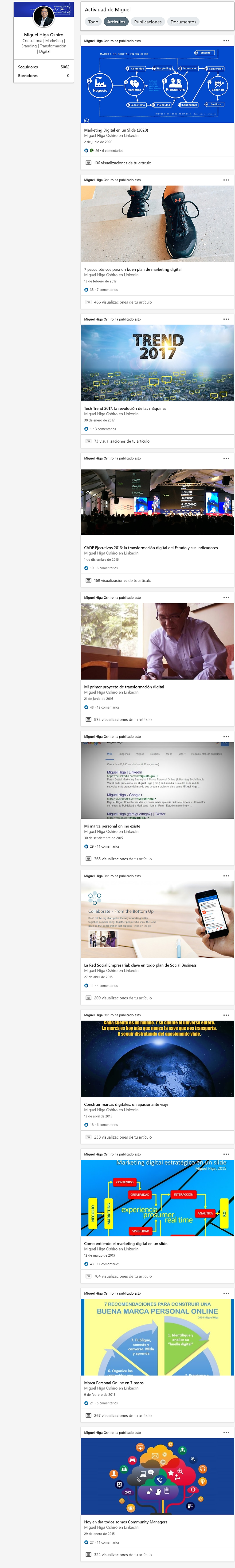Click the views icon next to 238 visualizaciones

pyautogui.click(x=88, y=1137)
